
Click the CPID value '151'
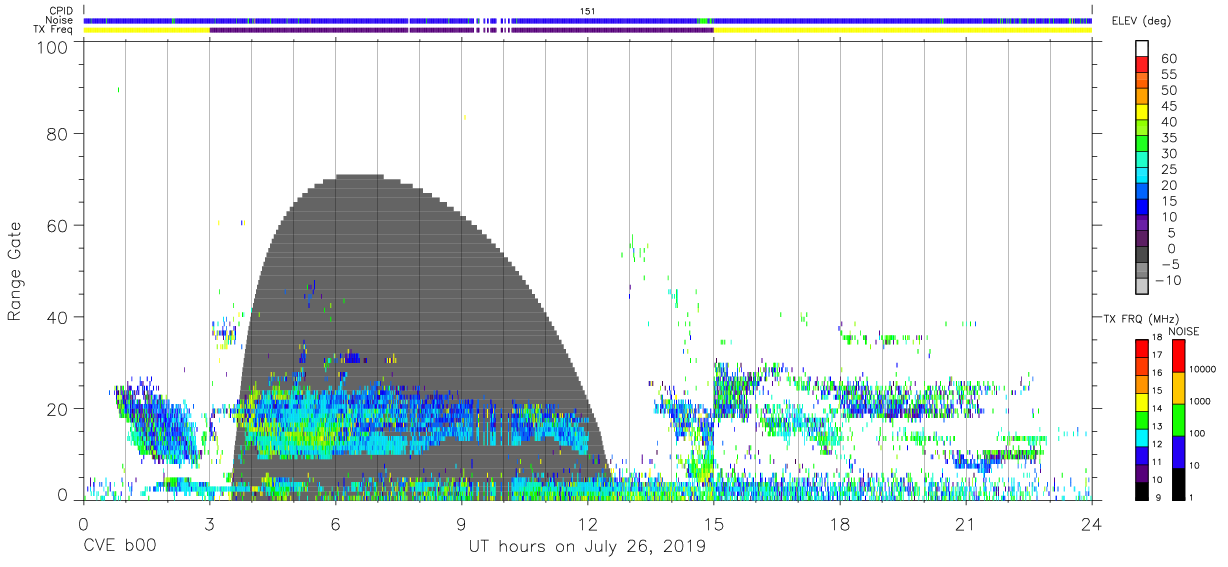(588, 11)
